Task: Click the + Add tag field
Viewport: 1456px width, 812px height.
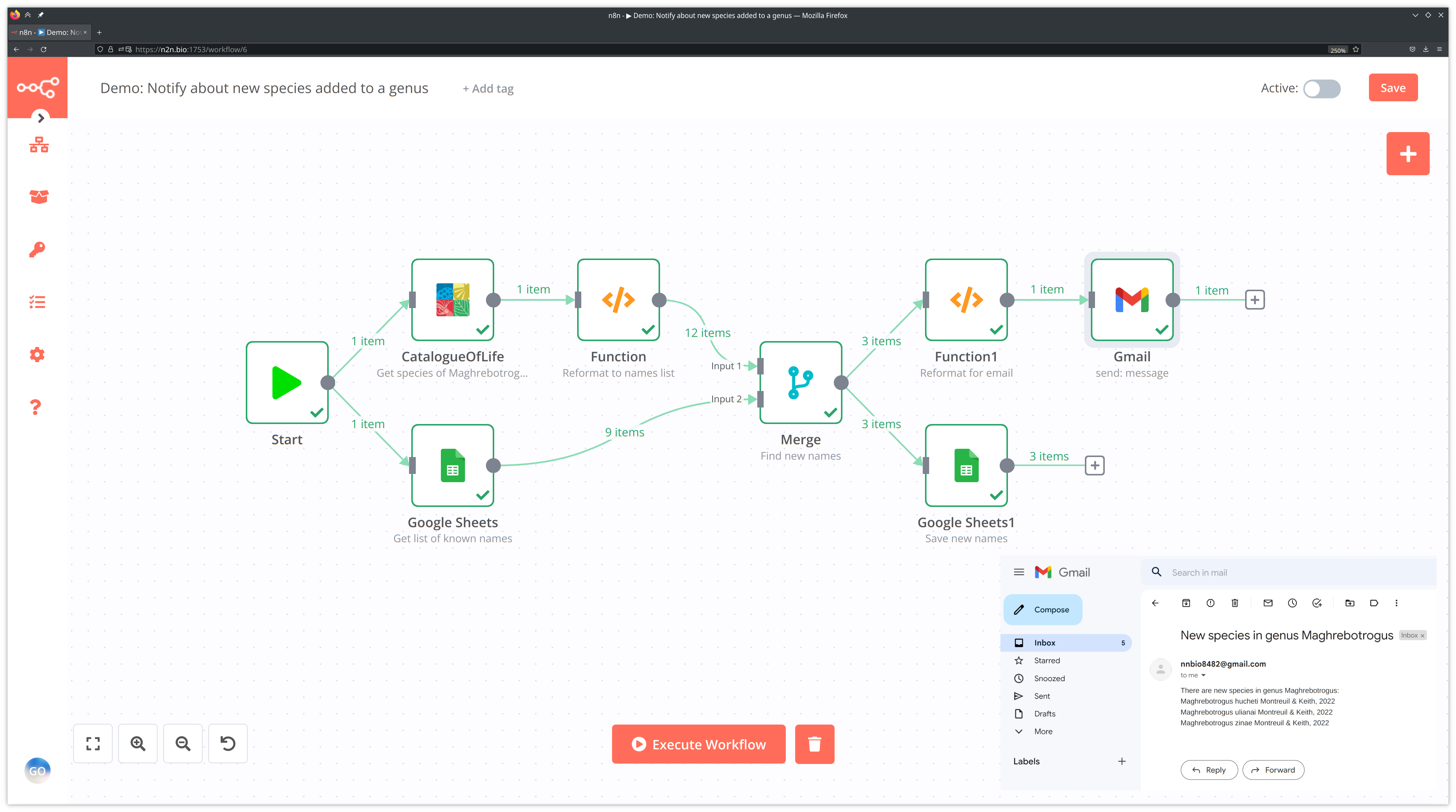Action: click(488, 89)
